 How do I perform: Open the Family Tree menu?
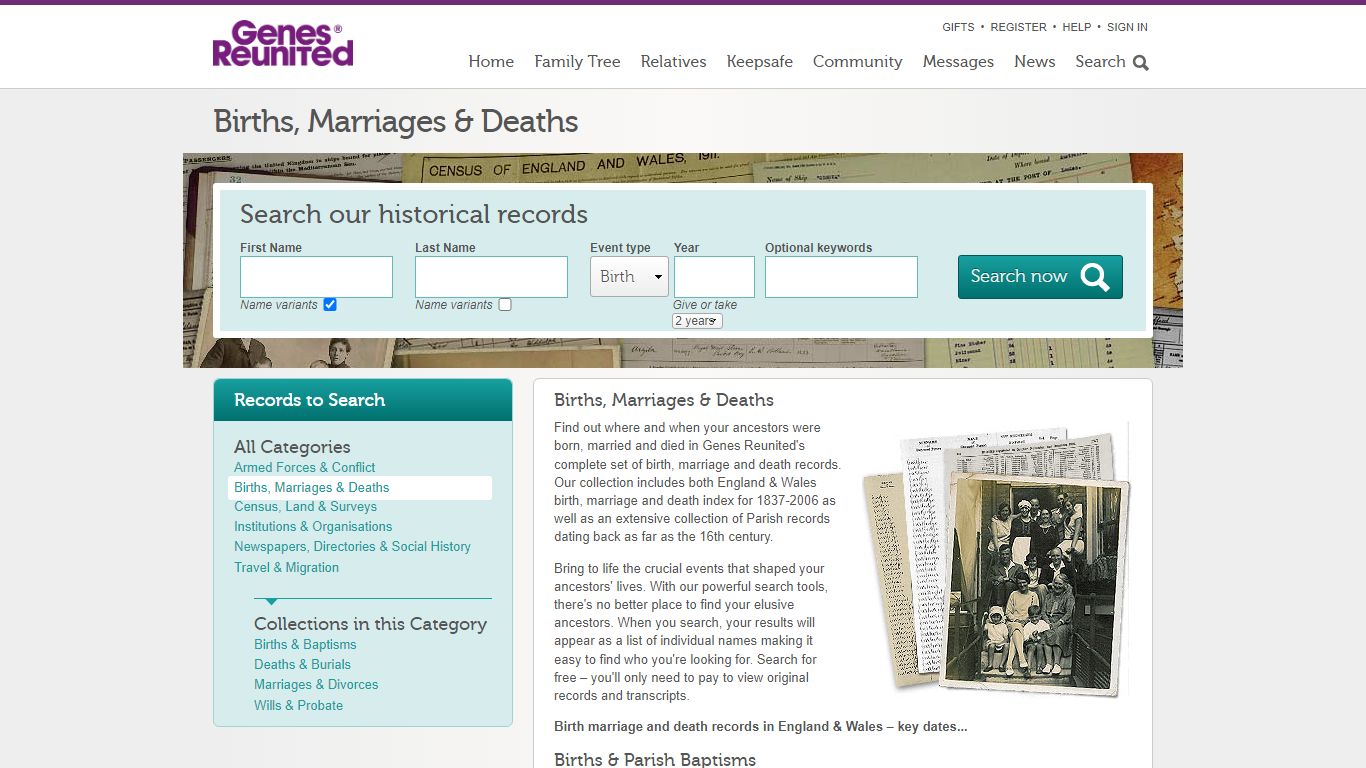tap(577, 61)
